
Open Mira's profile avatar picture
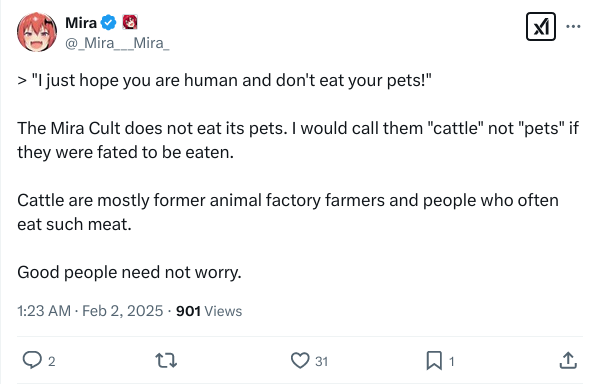(37, 32)
